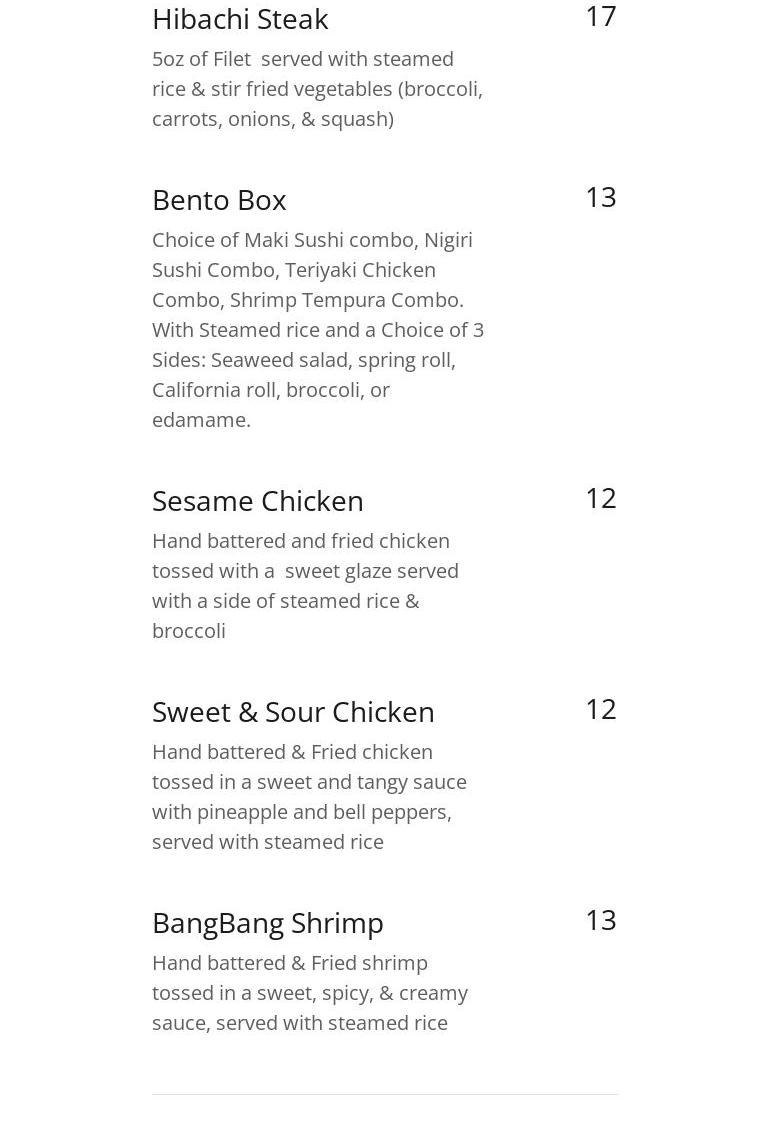The width and height of the screenshot is (770, 1121).
Task: Select the Bento Box heading
Action: (x=219, y=200)
